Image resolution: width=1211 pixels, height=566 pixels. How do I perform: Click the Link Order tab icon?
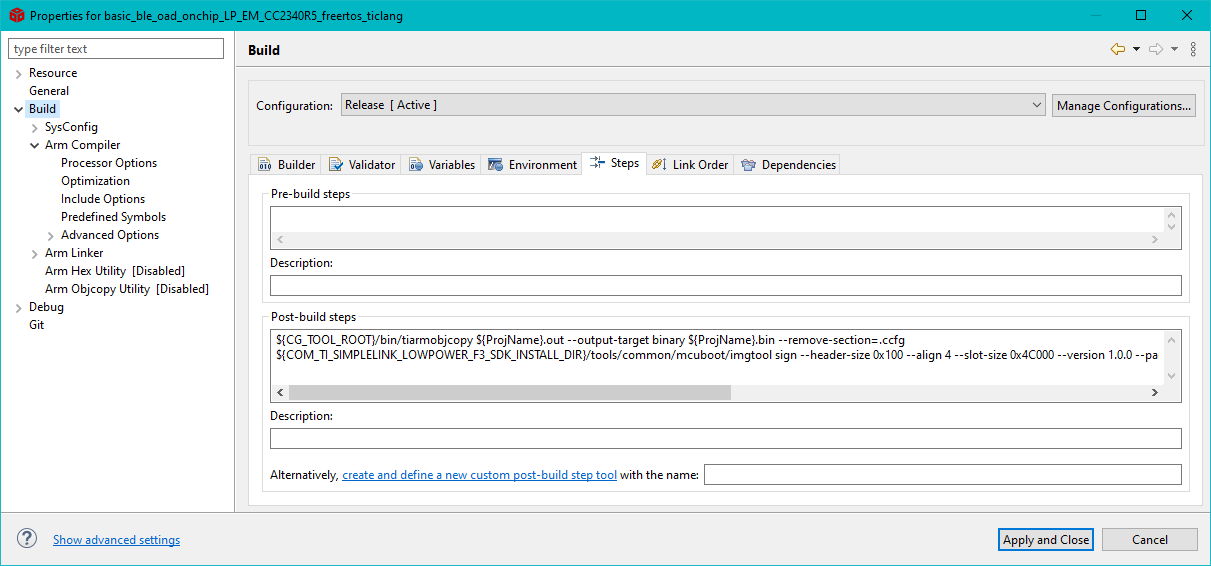(x=659, y=165)
